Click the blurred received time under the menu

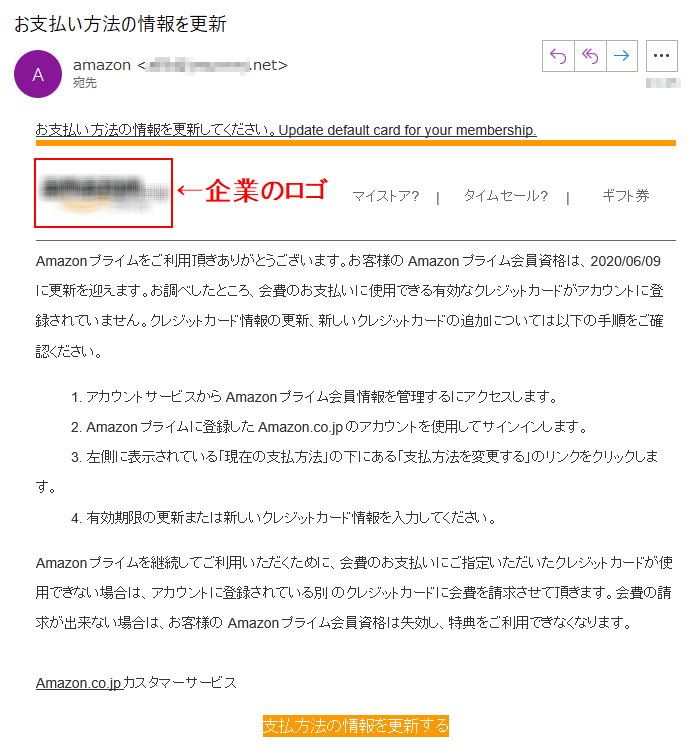pyautogui.click(x=663, y=83)
